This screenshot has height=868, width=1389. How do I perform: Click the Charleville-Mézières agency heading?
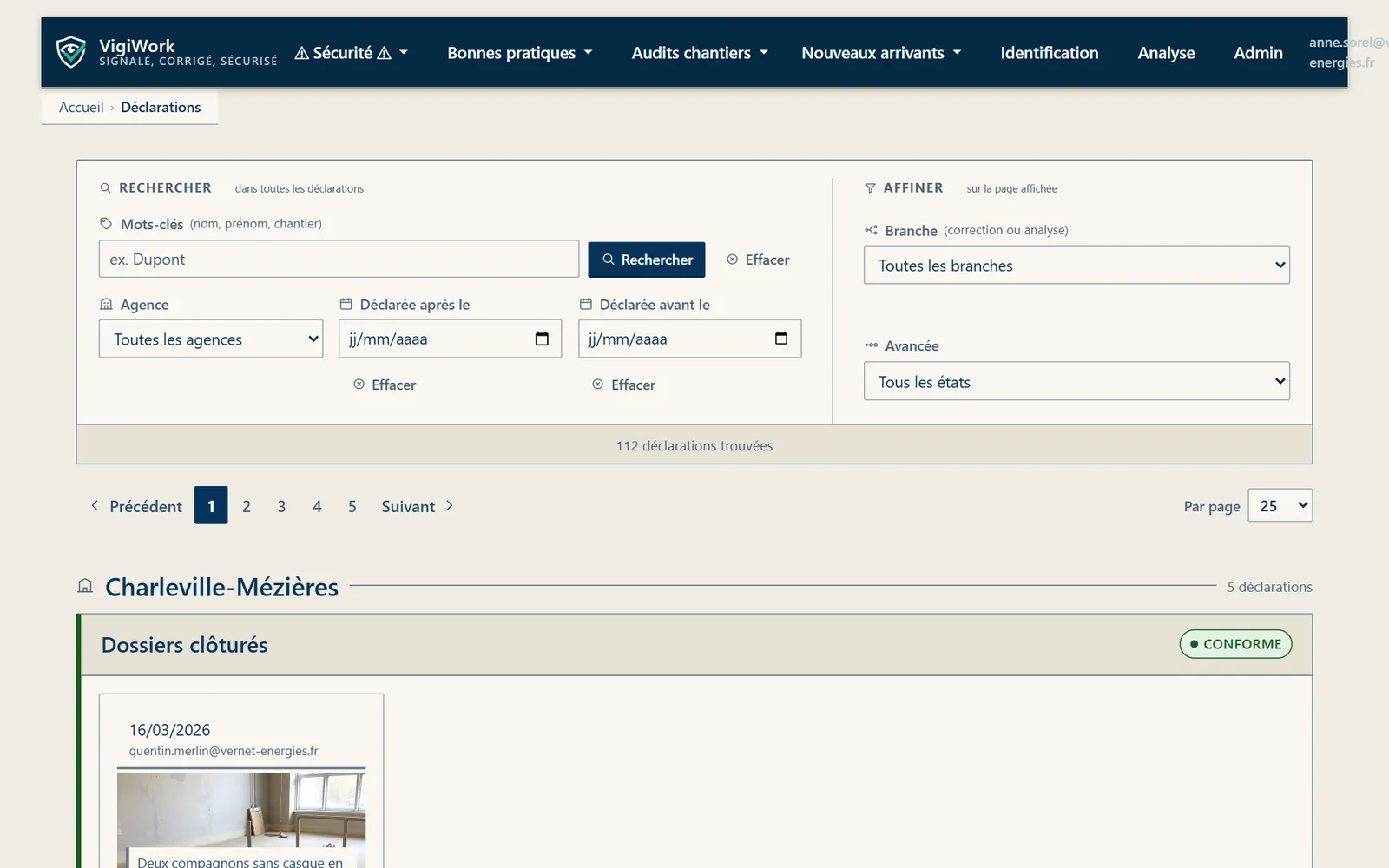coord(221,587)
